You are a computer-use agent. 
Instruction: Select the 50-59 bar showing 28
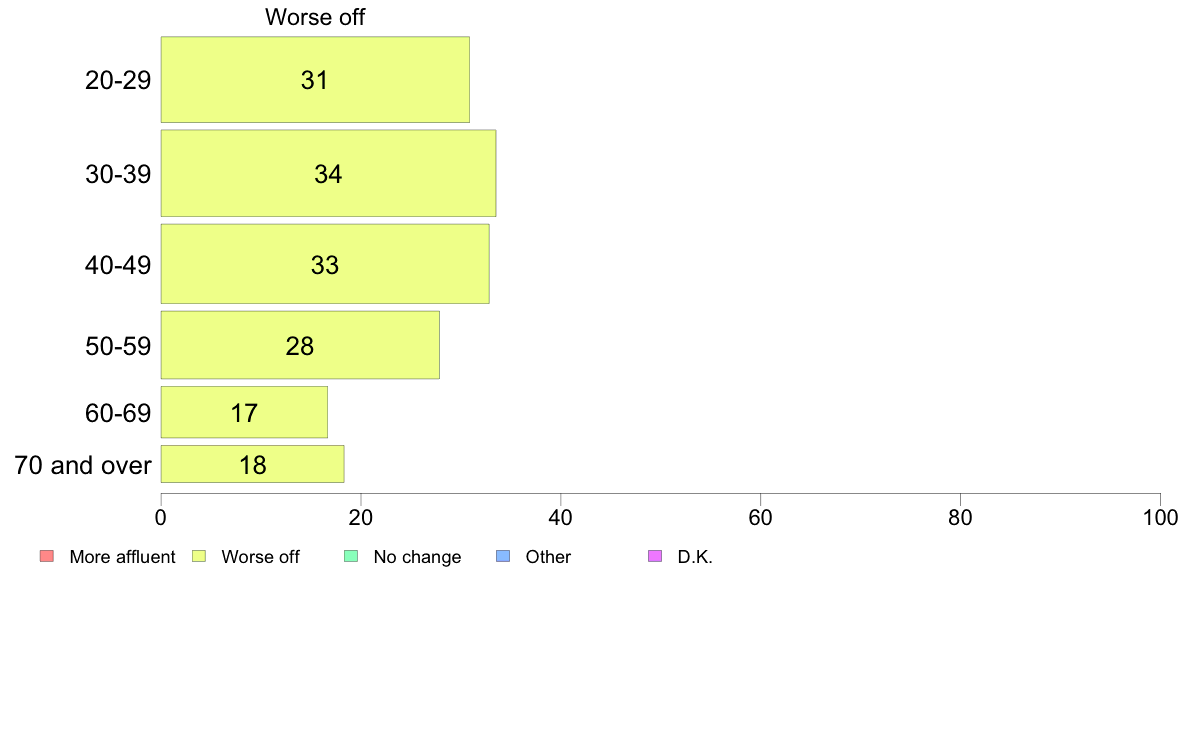(300, 345)
